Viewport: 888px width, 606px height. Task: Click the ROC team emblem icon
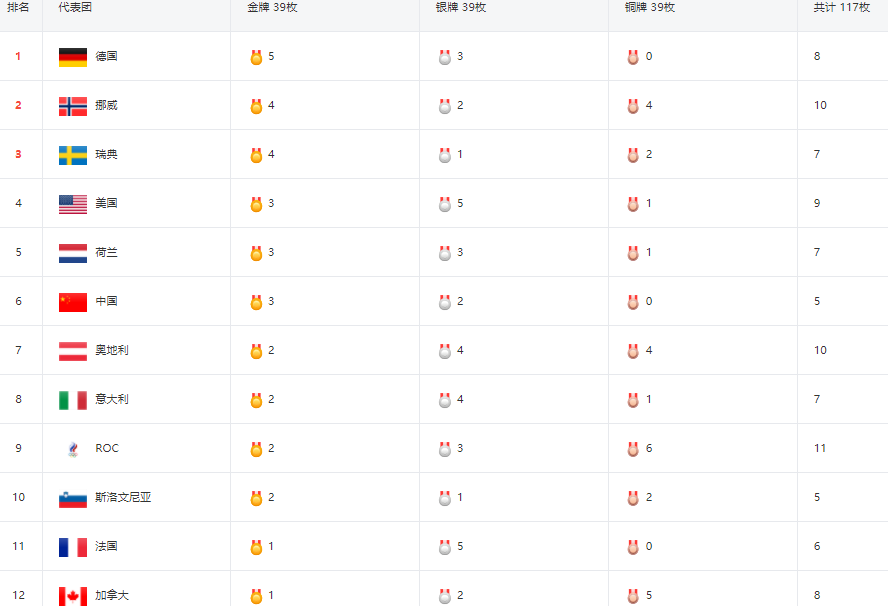[73, 449]
